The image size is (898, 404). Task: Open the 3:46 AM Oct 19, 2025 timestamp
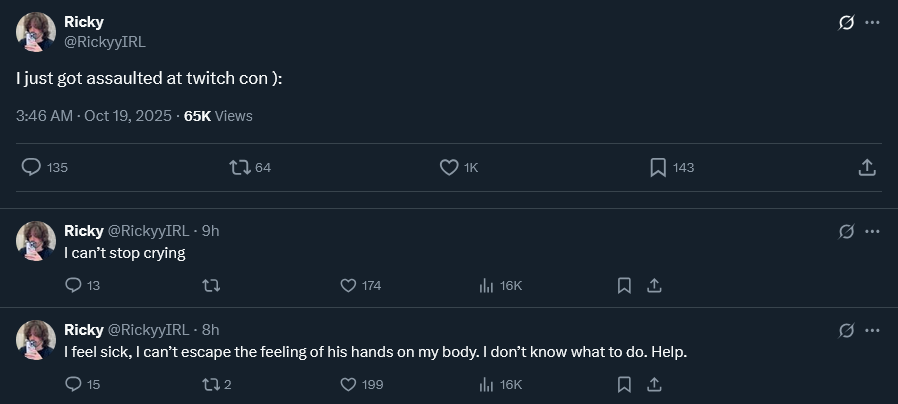point(94,116)
